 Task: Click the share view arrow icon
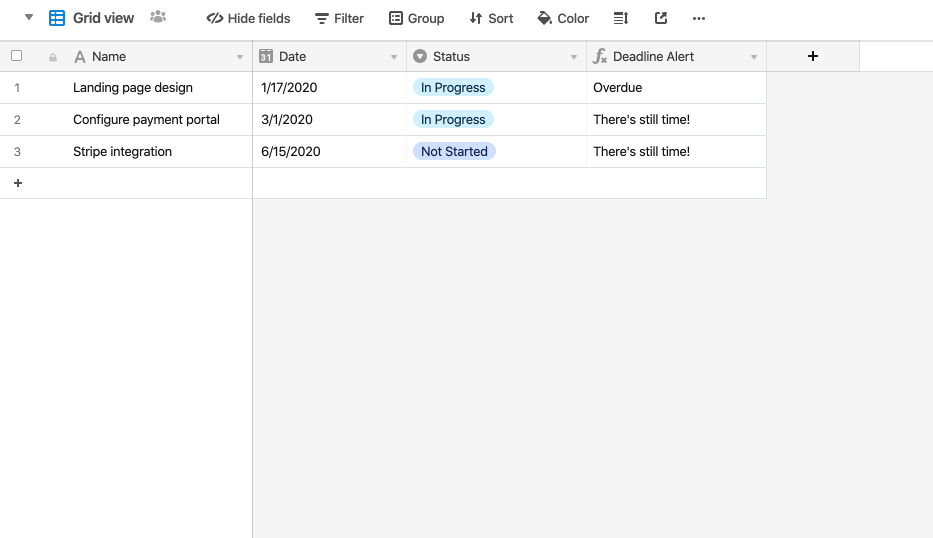point(660,18)
